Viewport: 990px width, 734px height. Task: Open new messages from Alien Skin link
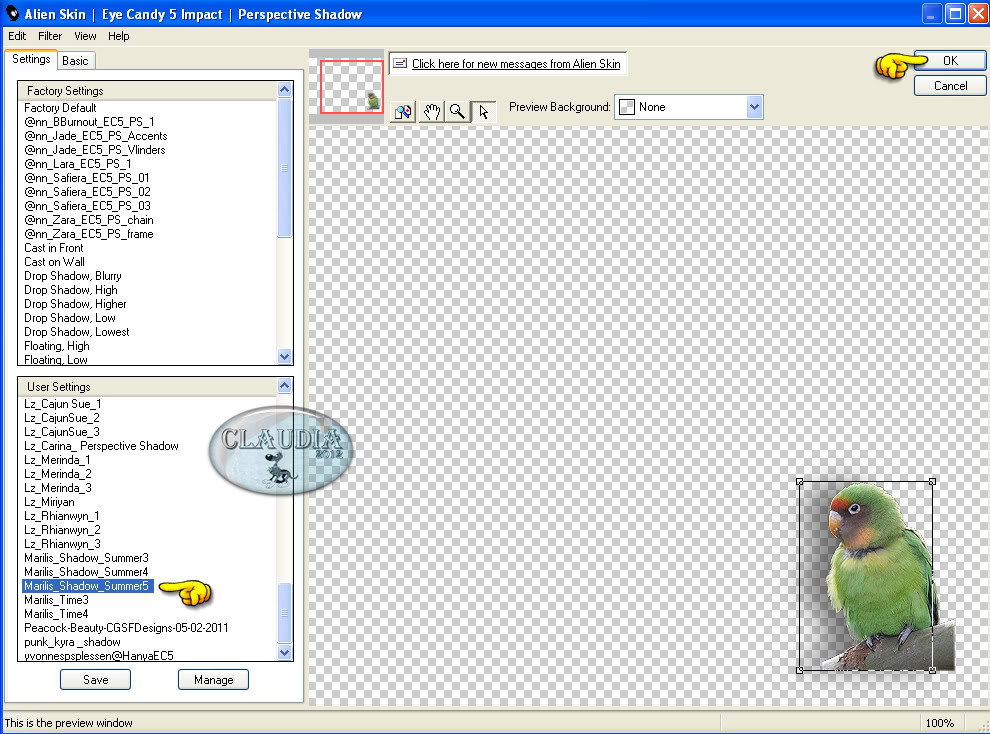pyautogui.click(x=516, y=64)
